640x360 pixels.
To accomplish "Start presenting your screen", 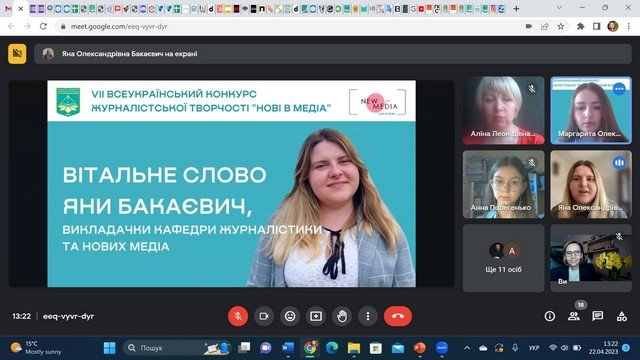I will [316, 316].
